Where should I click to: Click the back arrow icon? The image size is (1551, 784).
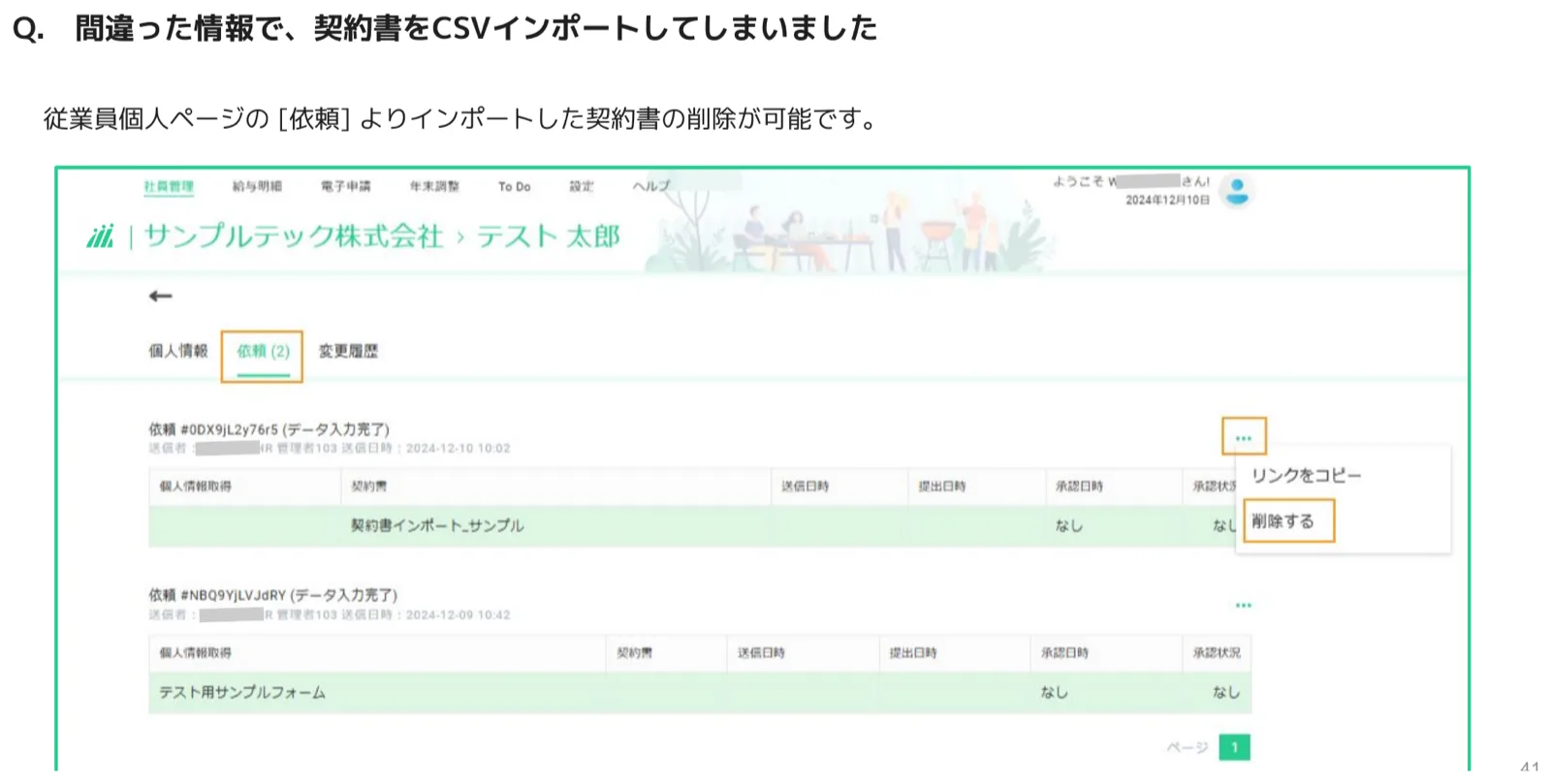pyautogui.click(x=161, y=296)
